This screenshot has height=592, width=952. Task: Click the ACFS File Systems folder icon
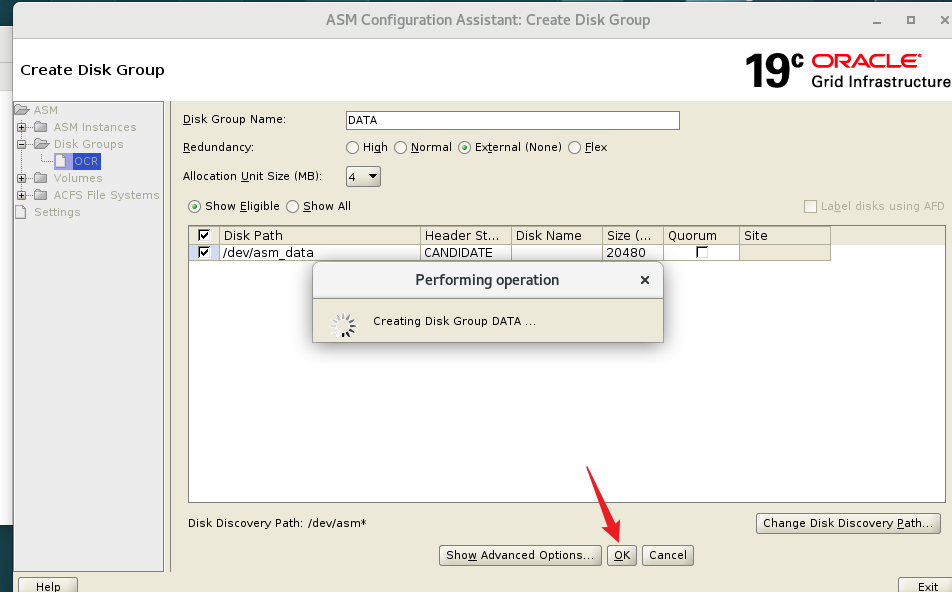tap(41, 195)
